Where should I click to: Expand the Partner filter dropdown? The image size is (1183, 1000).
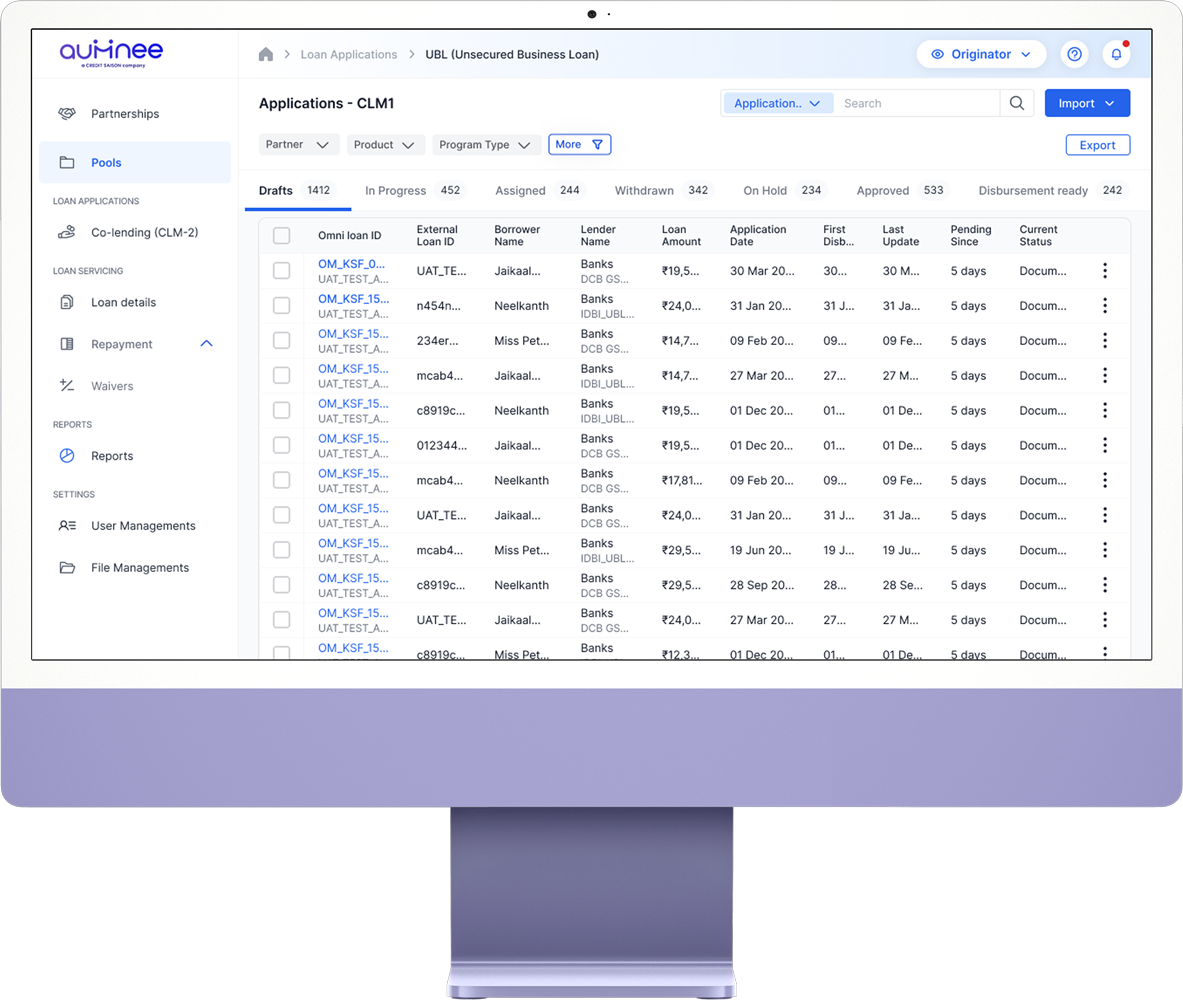298,145
